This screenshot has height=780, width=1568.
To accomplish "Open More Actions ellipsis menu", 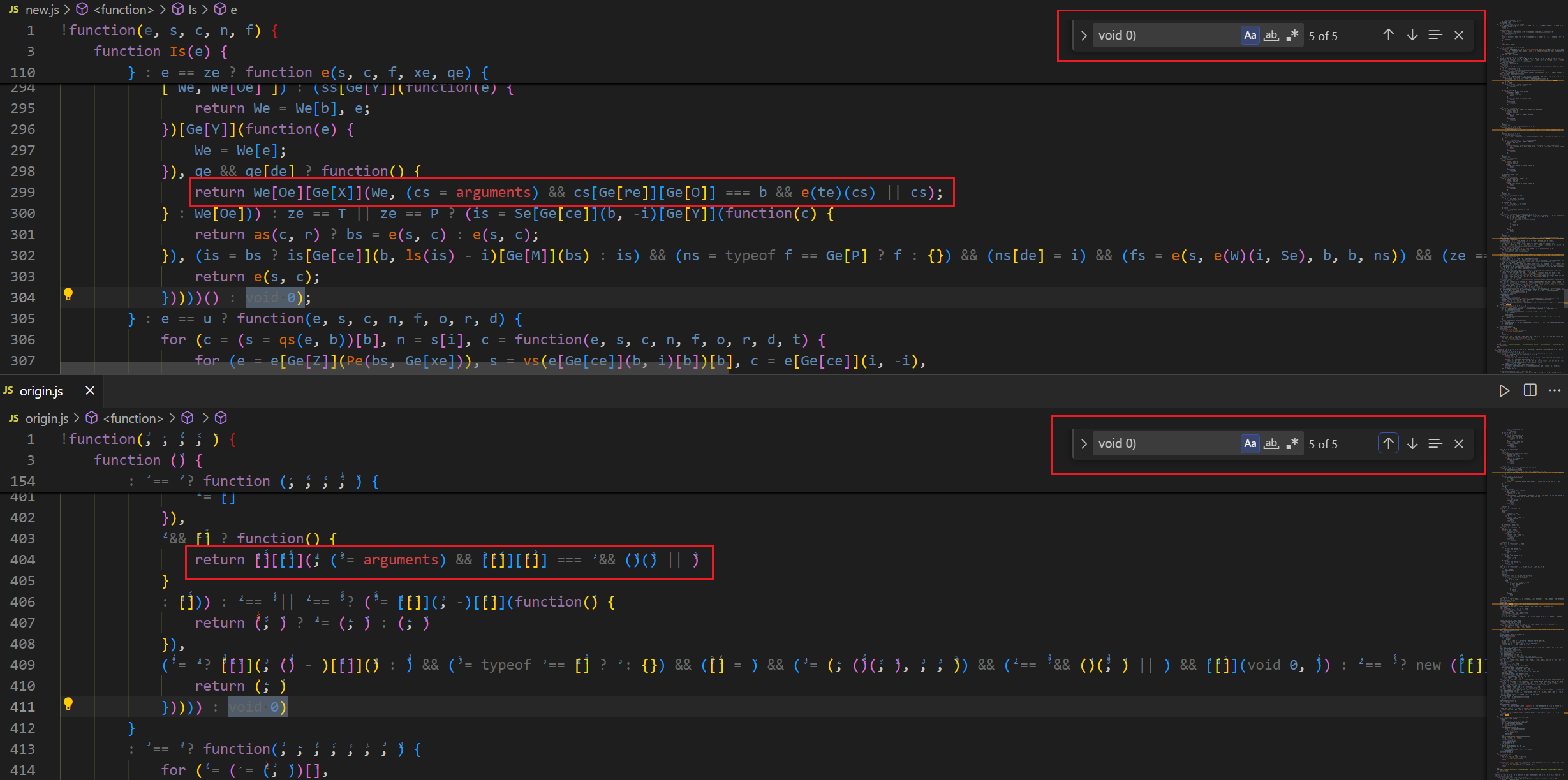I will click(x=1555, y=390).
